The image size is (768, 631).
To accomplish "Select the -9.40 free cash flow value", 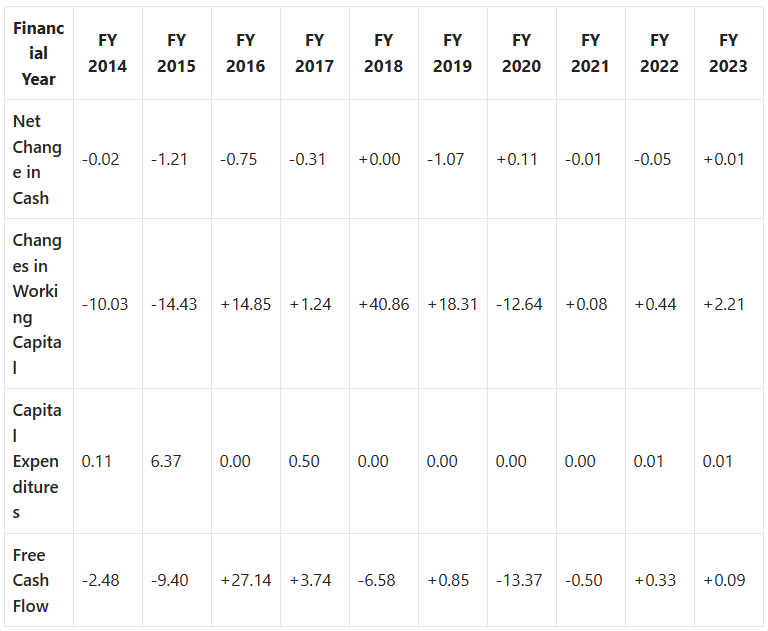I will point(170,580).
